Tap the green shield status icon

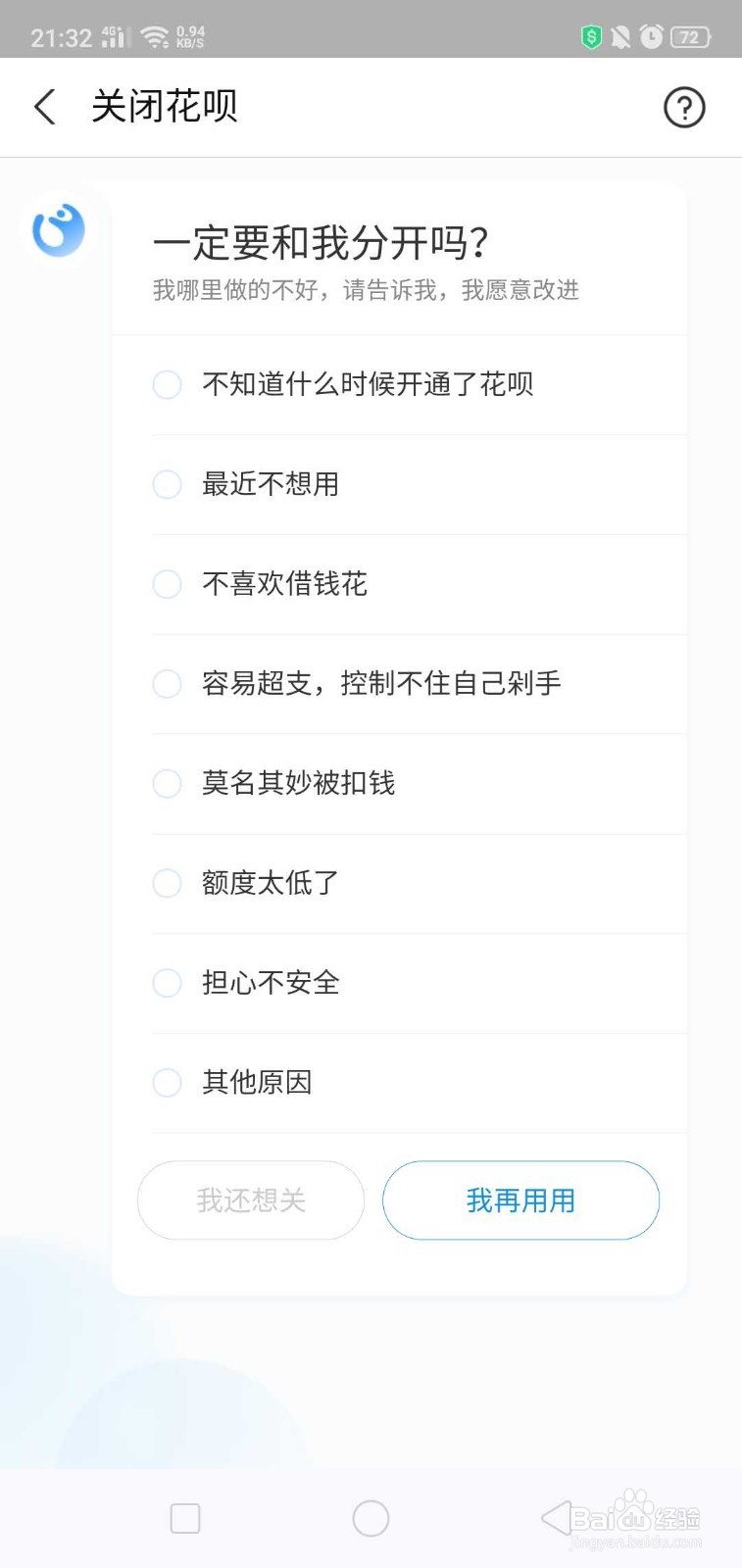point(591,37)
